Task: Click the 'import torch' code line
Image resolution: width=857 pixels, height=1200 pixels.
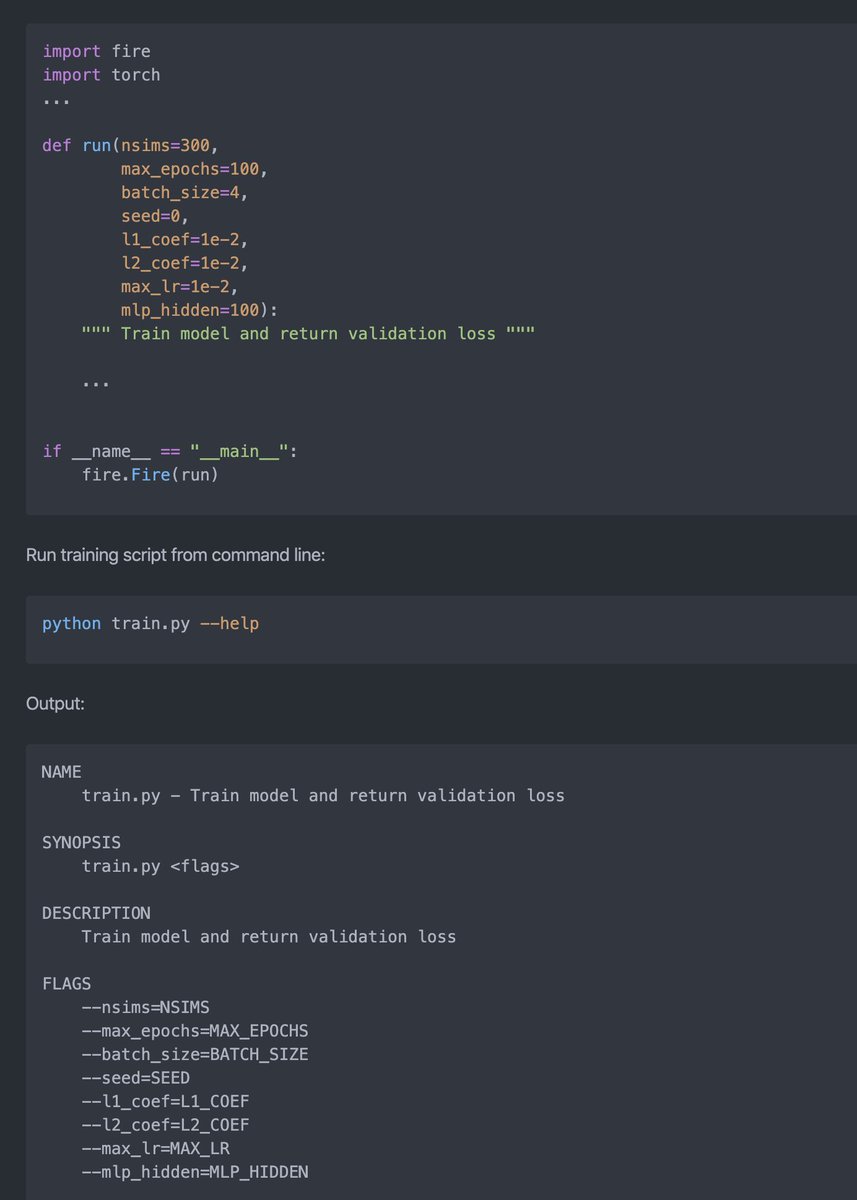Action: [x=101, y=75]
